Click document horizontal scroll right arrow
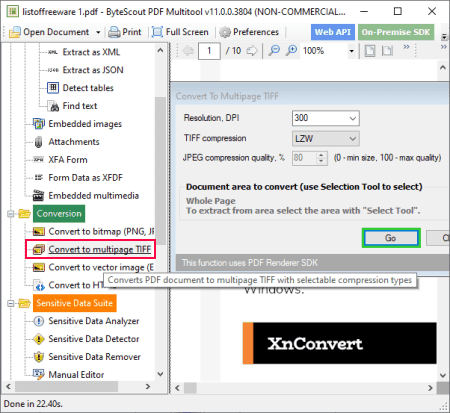 (430, 388)
